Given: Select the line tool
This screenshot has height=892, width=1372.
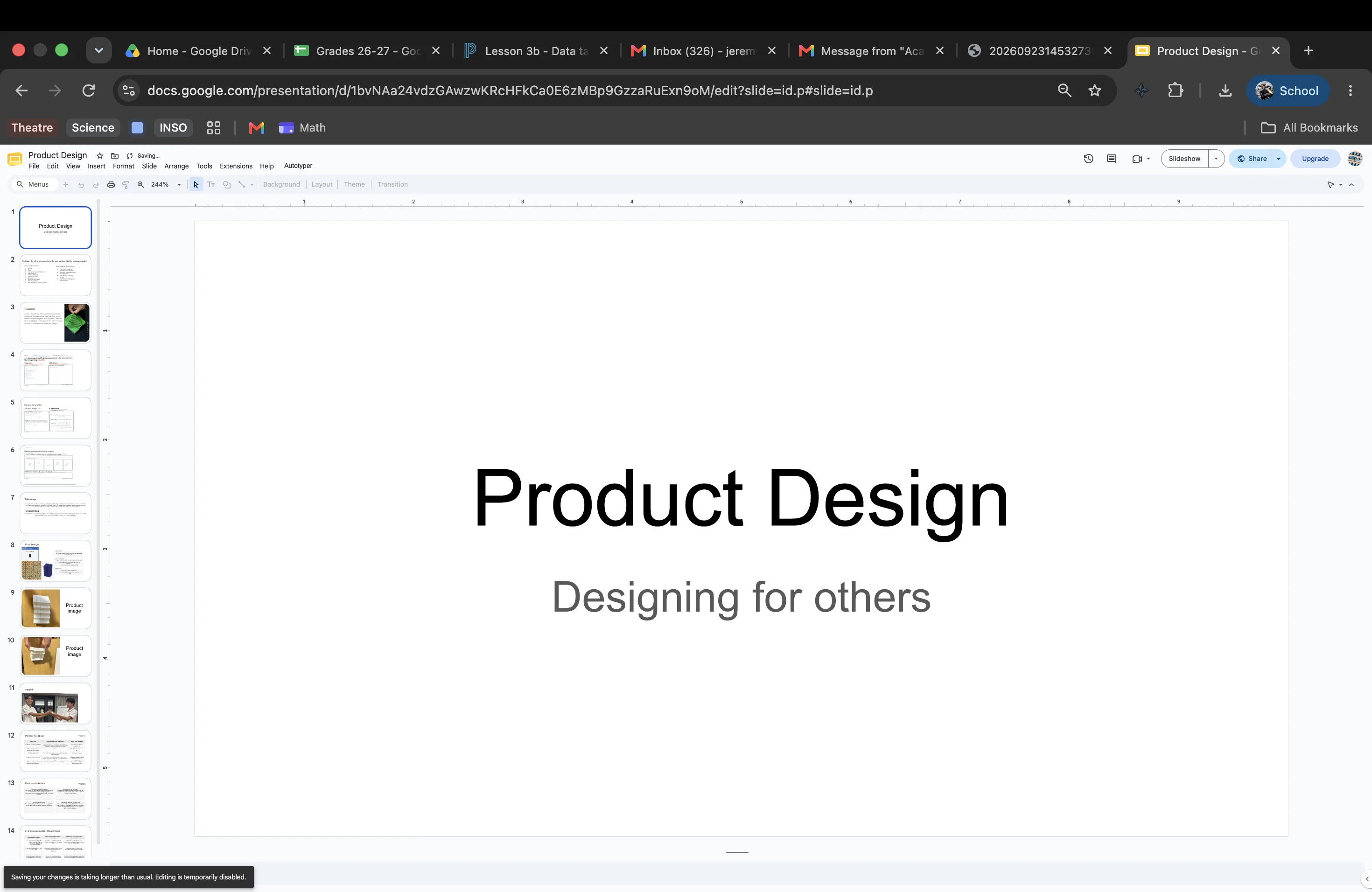Looking at the screenshot, I should click(242, 184).
